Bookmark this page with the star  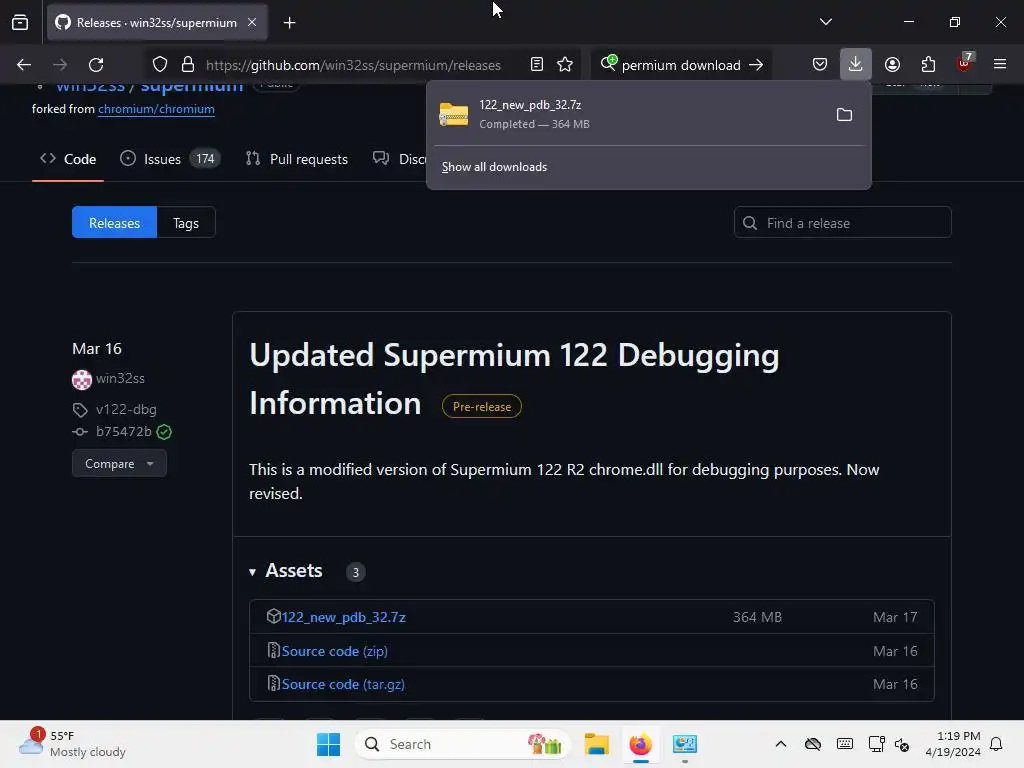565,65
